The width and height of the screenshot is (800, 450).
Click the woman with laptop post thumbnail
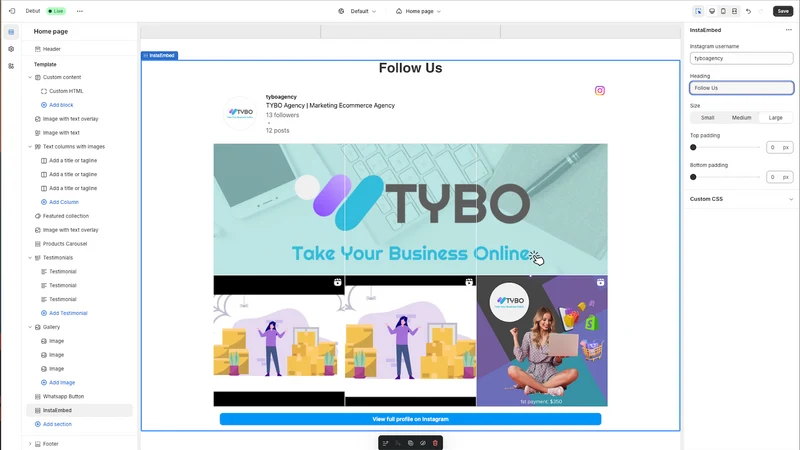pyautogui.click(x=542, y=341)
